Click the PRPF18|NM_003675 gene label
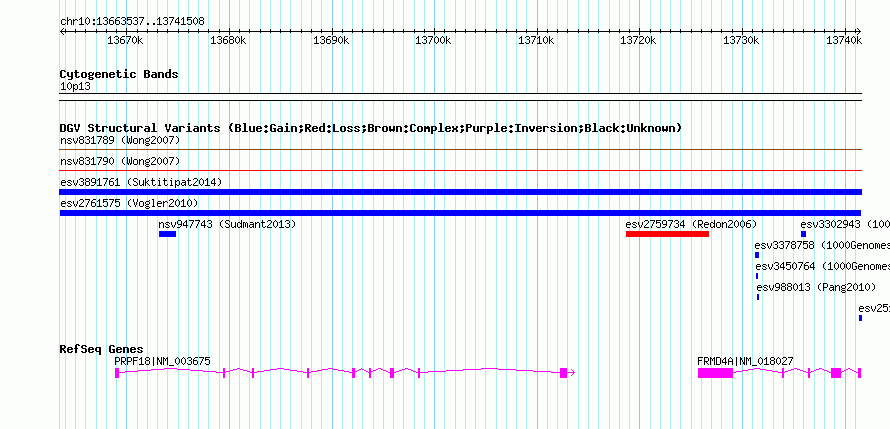890x429 pixels. (x=162, y=361)
